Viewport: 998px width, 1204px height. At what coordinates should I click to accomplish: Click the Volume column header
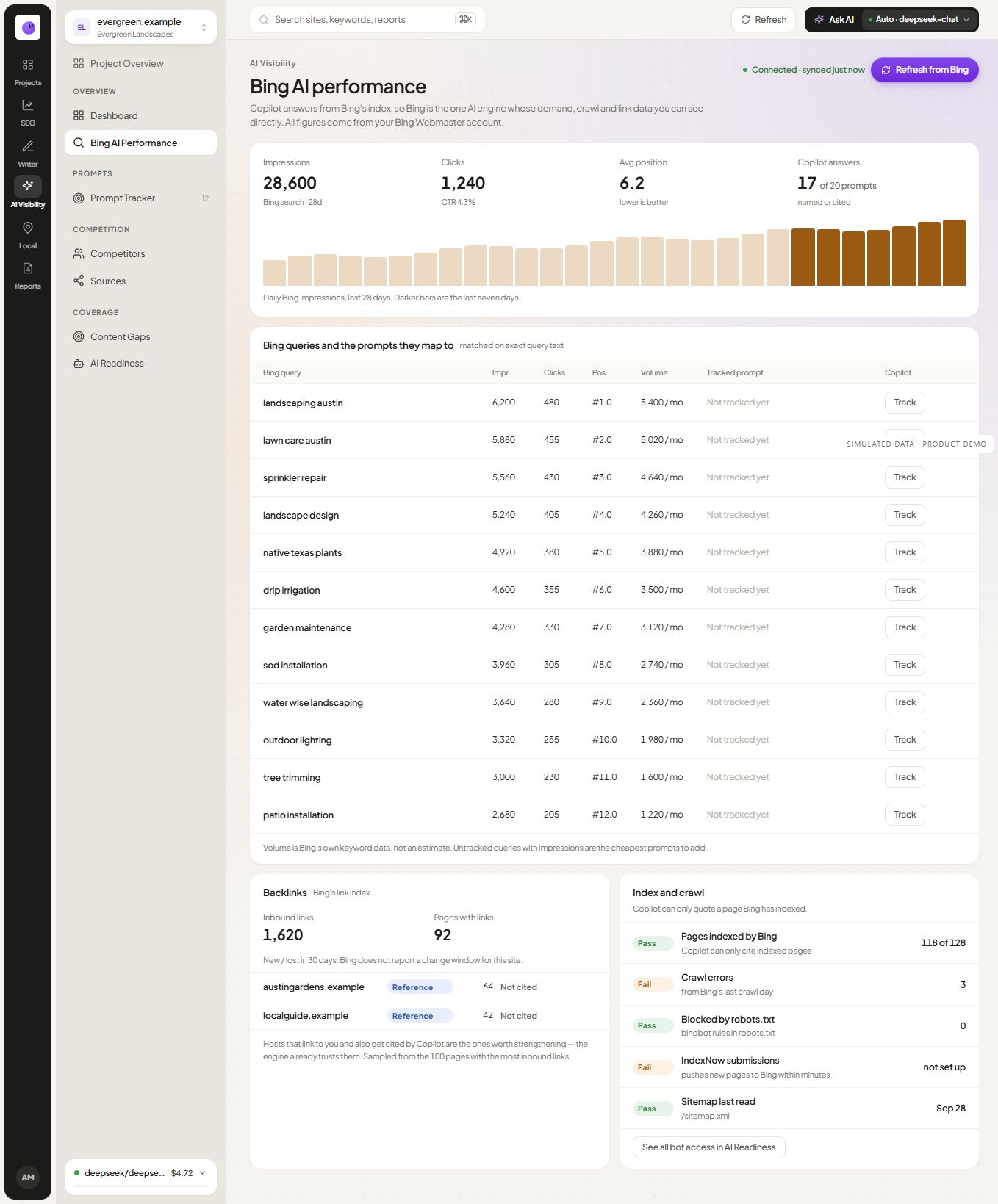click(x=654, y=373)
